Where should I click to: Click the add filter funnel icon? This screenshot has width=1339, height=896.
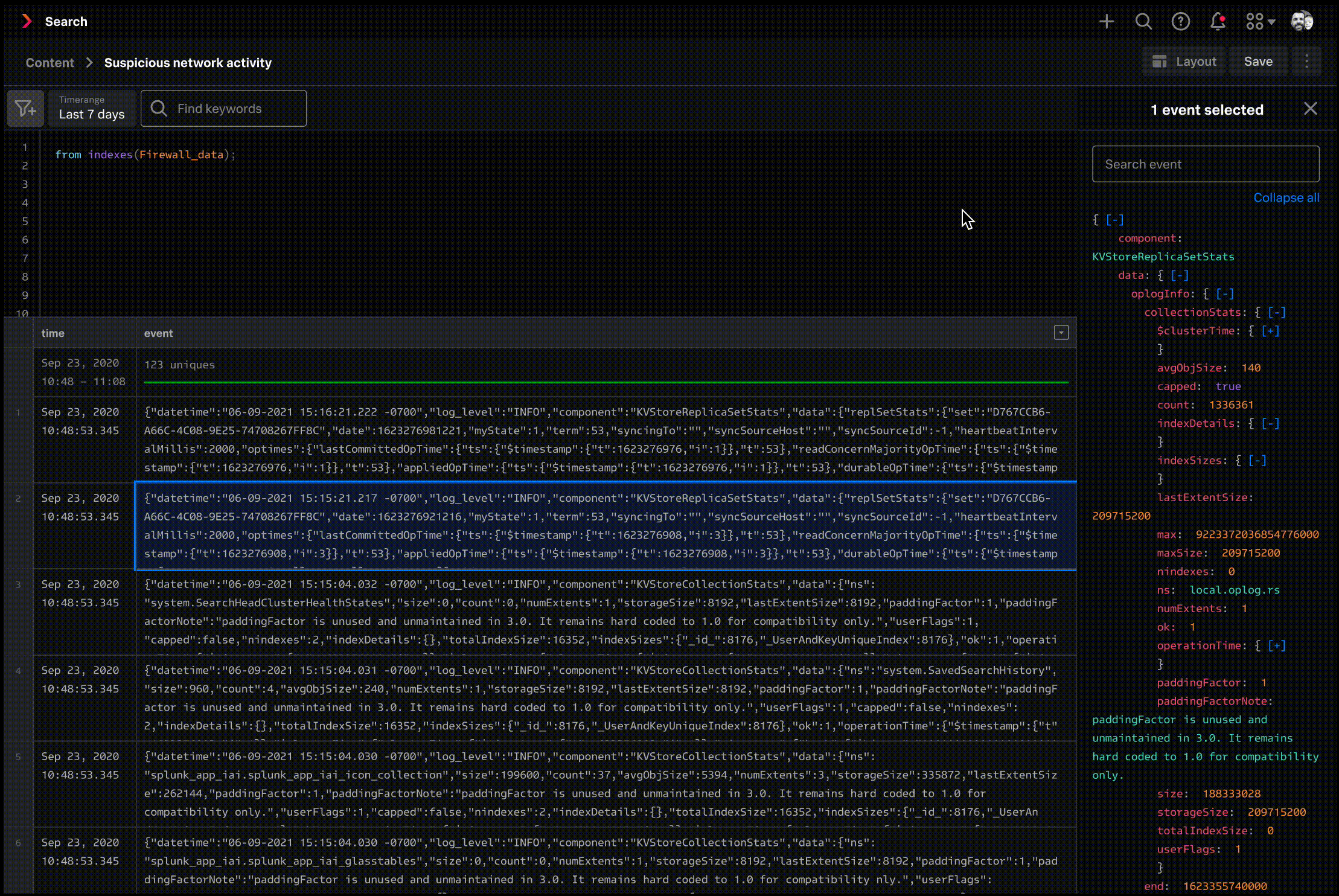pos(25,109)
